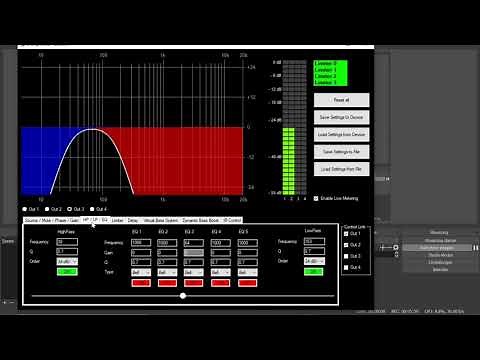The height and width of the screenshot is (360, 480).
Task: Tick Out 2 in Control Link
Action: pos(346,245)
